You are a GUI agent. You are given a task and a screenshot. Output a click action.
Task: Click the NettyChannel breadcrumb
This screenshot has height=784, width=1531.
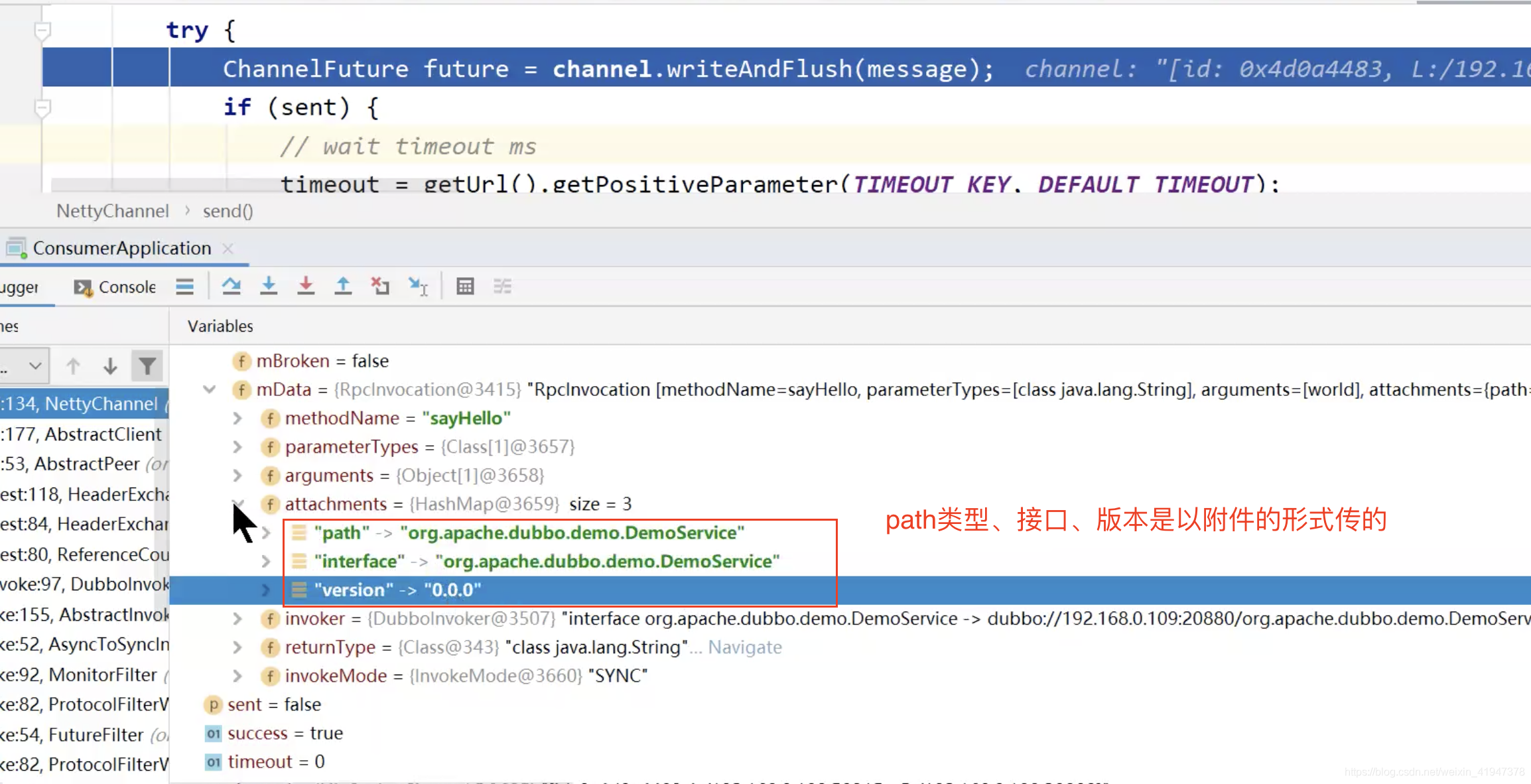pyautogui.click(x=113, y=211)
